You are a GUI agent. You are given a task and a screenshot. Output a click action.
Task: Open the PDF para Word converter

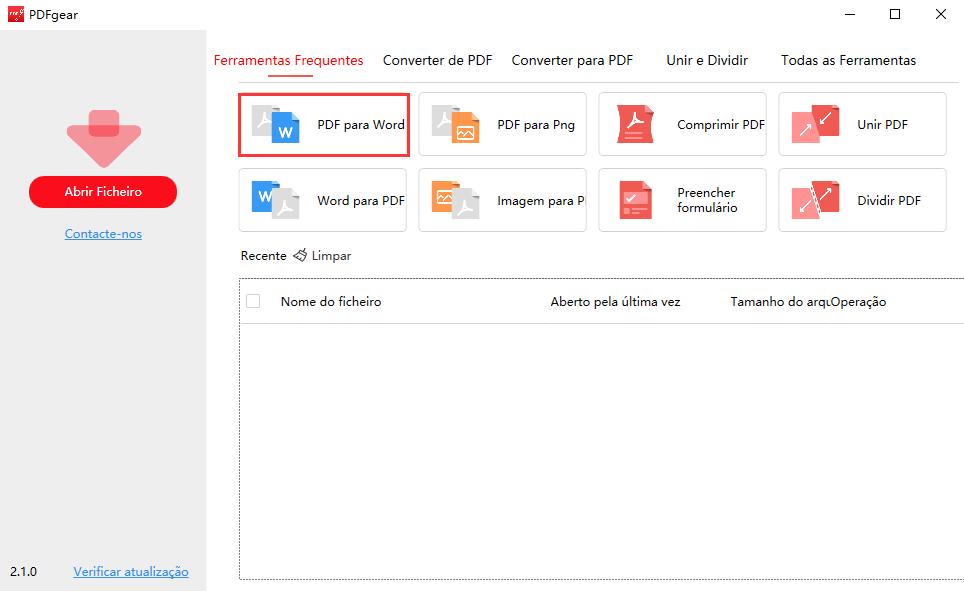(323, 124)
